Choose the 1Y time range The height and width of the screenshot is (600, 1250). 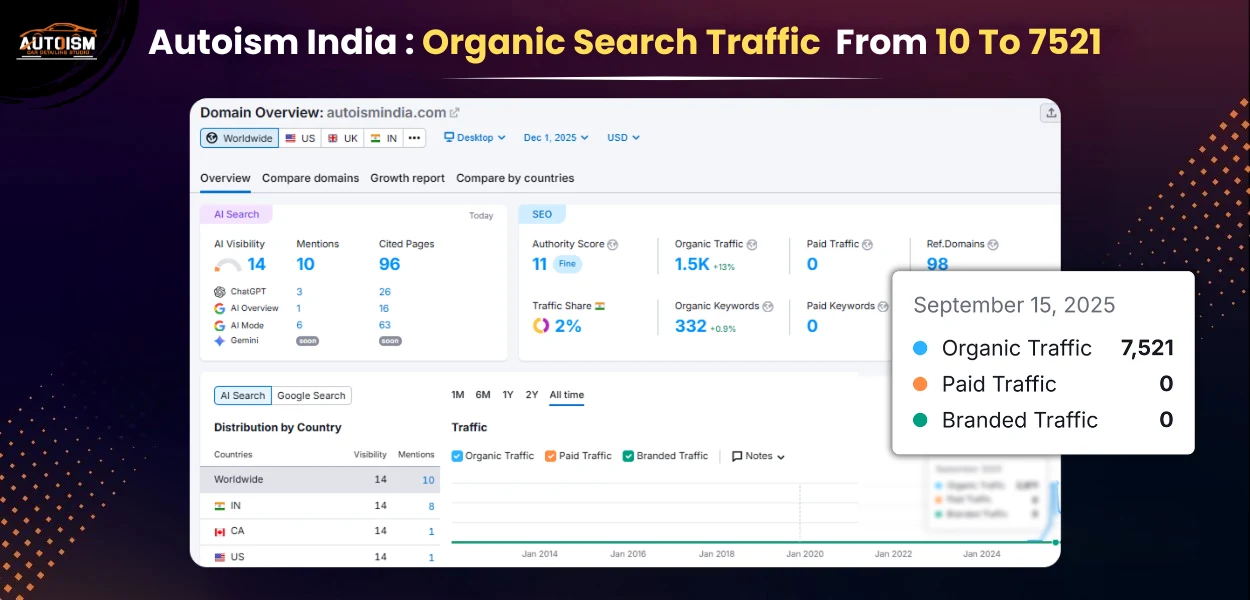click(508, 395)
